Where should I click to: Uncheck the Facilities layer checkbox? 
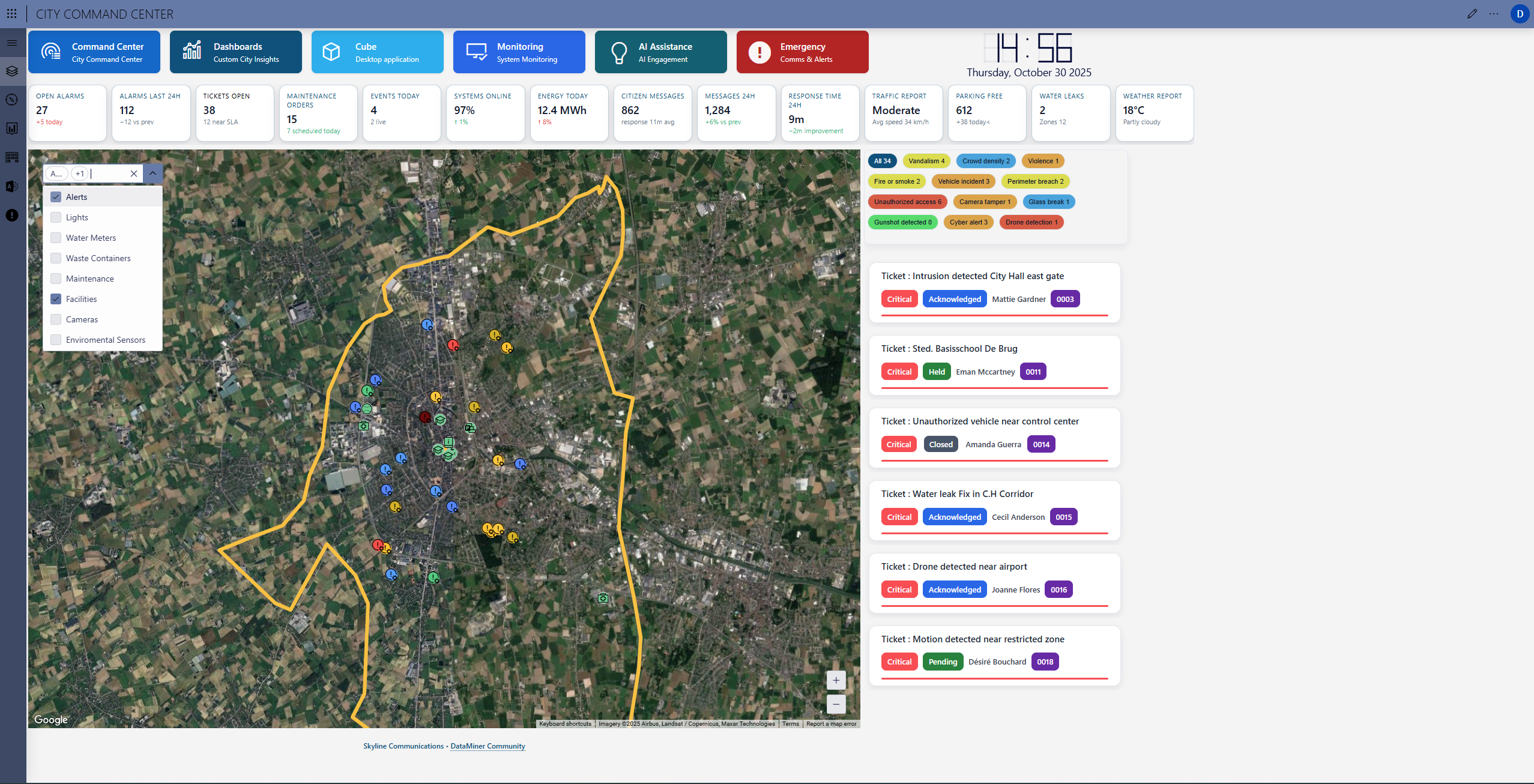coord(56,299)
